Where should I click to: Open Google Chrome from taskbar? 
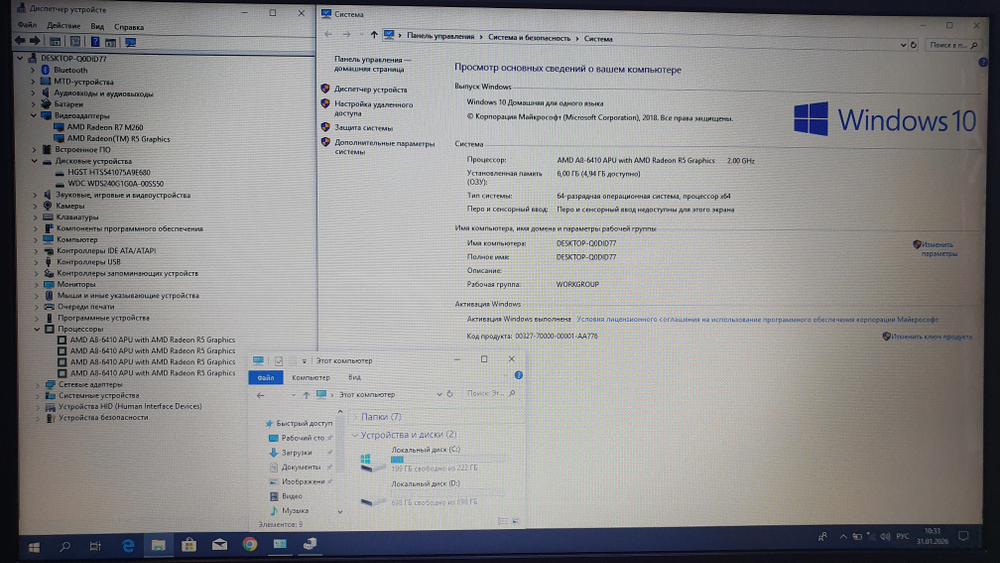[249, 544]
